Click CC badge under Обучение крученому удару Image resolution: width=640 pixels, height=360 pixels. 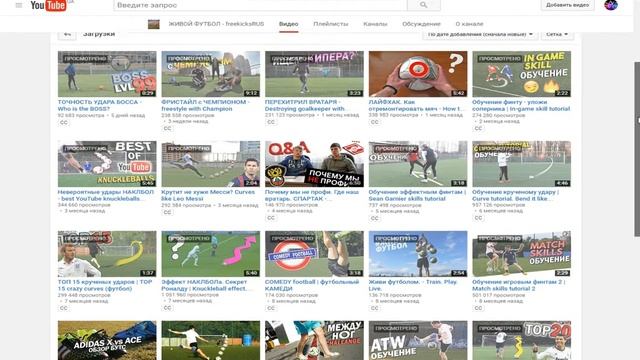tap(478, 218)
